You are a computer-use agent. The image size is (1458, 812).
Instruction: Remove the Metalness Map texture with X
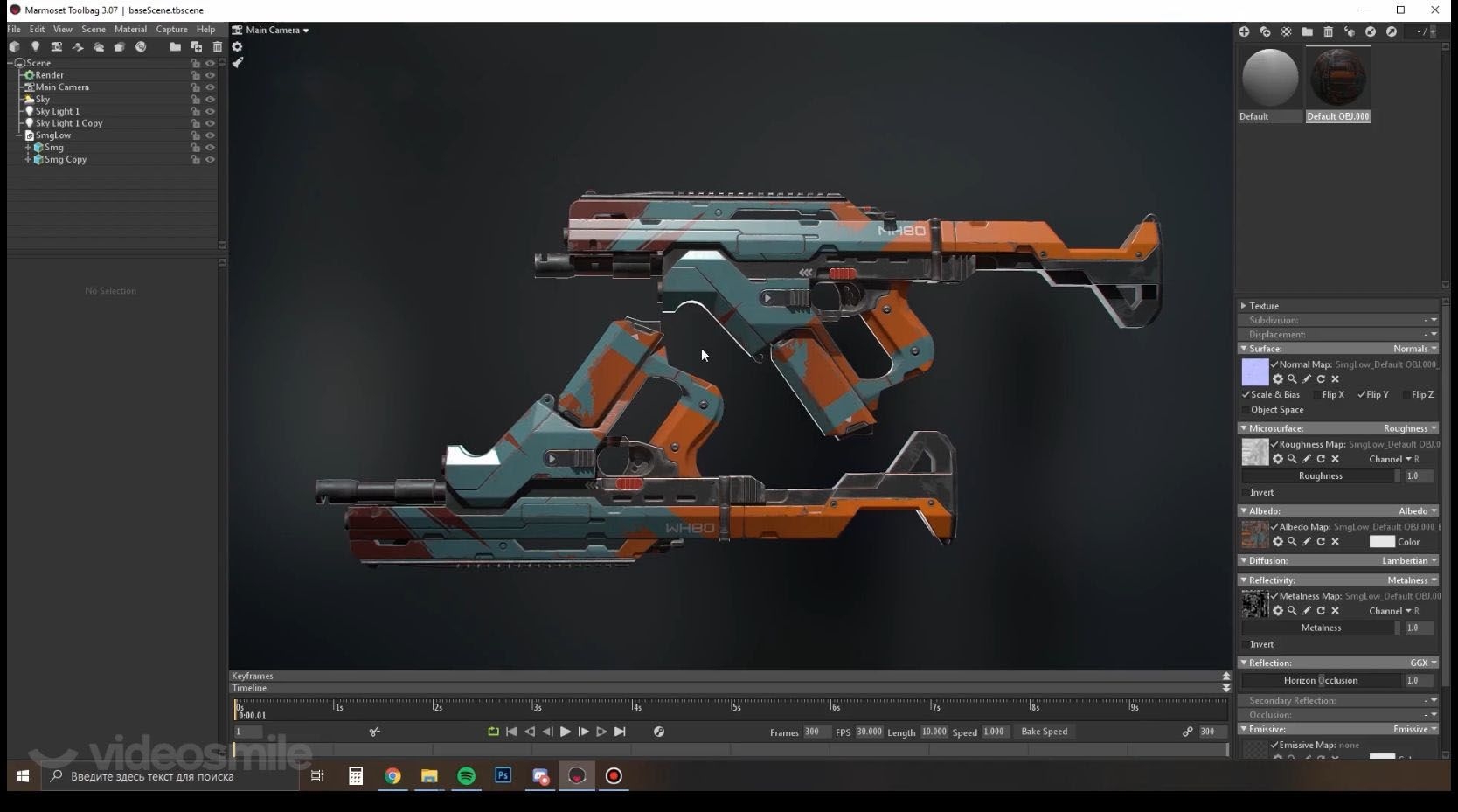click(x=1335, y=611)
